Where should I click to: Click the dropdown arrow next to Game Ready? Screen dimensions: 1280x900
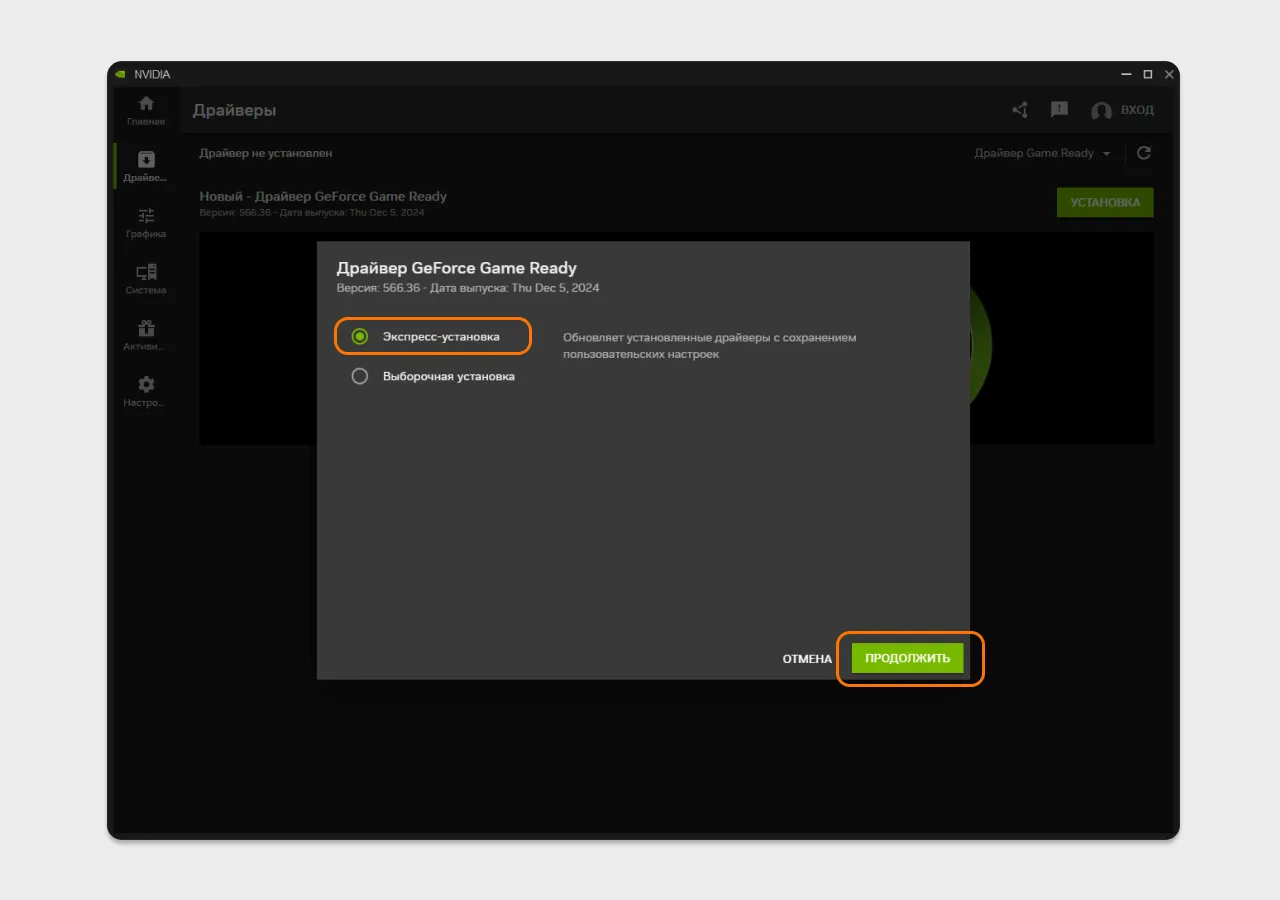1106,154
